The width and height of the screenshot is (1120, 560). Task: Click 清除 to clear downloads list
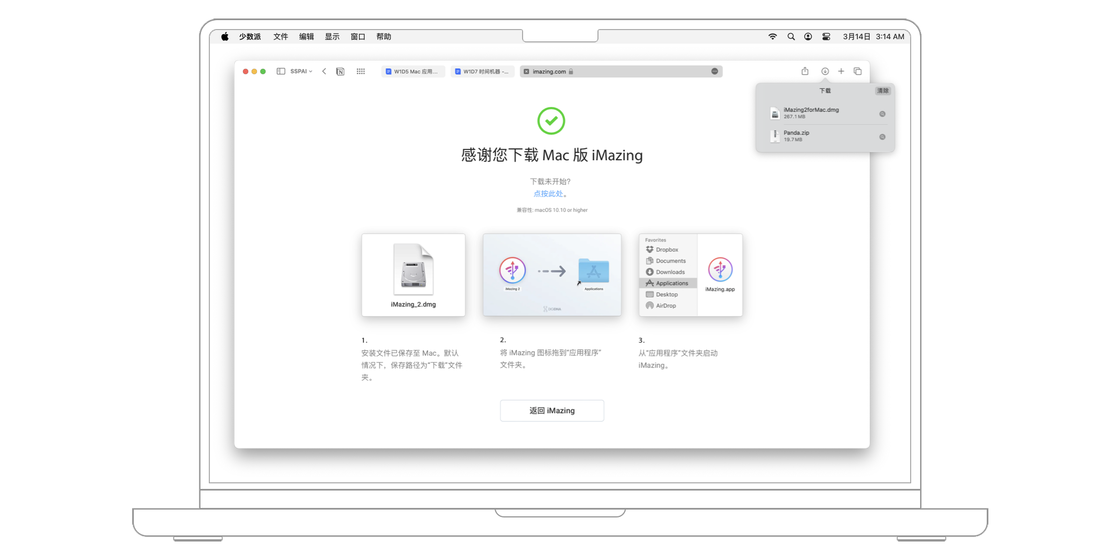pos(883,91)
